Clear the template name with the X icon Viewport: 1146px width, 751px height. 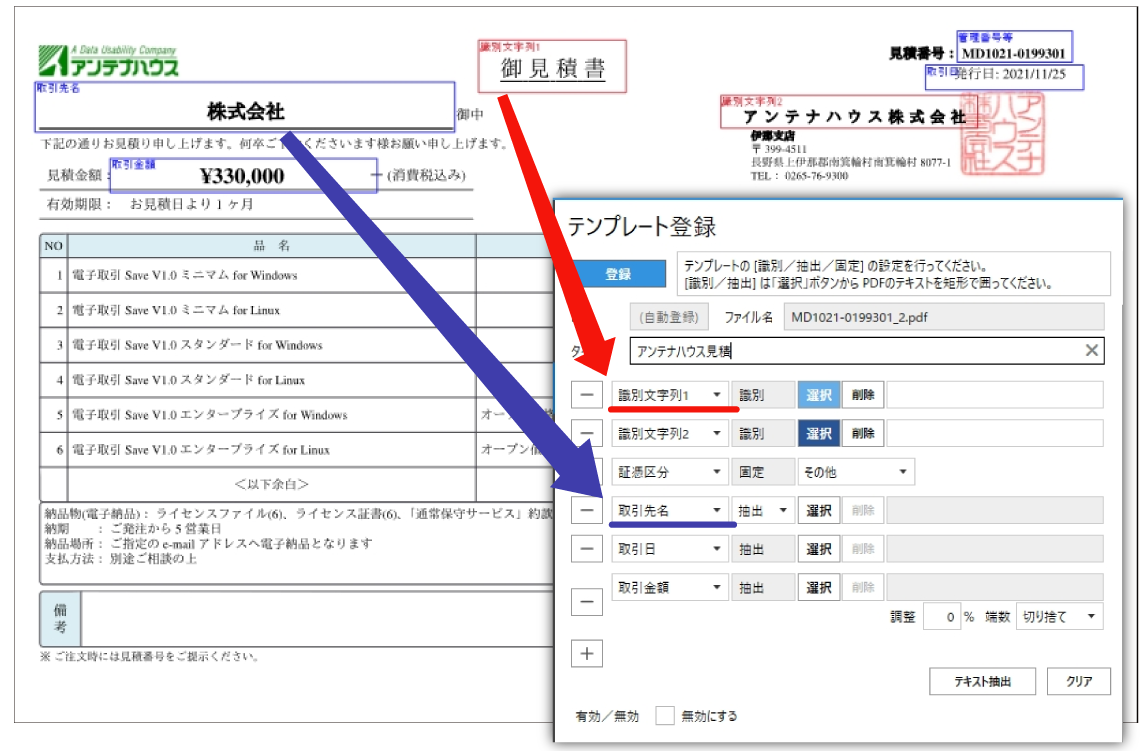click(x=1092, y=350)
